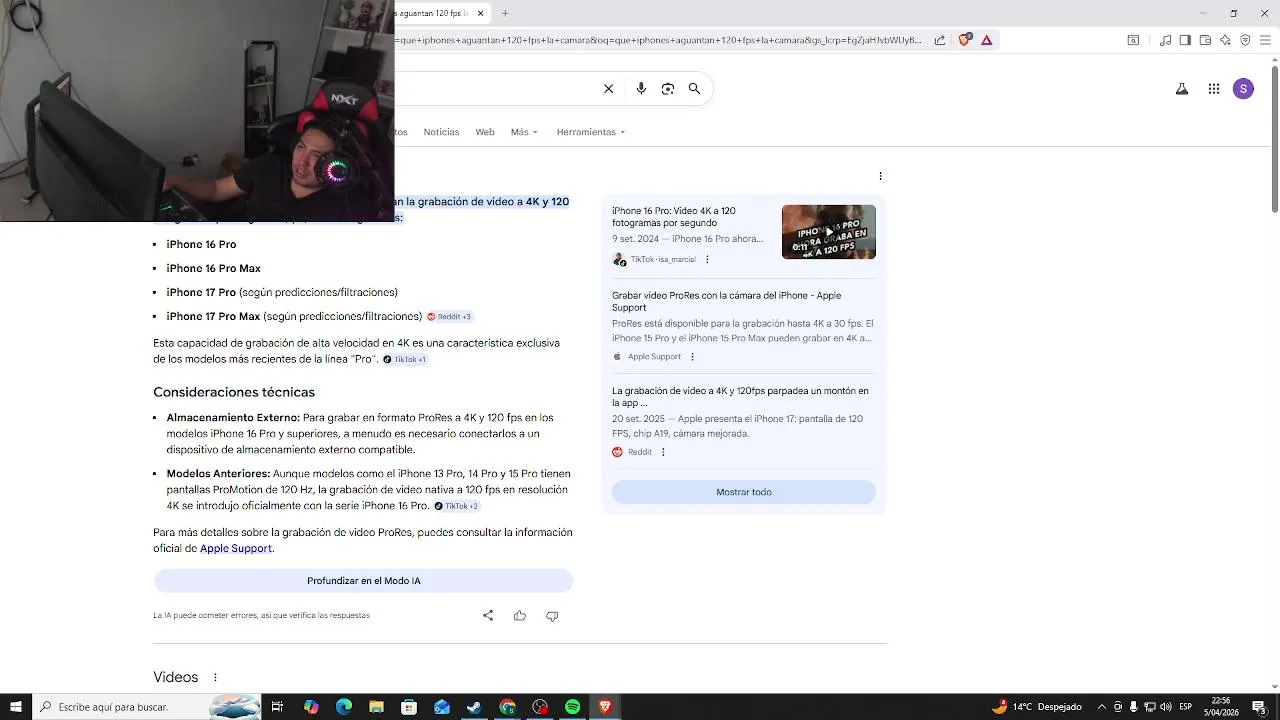Open the 14°C Despejado weather widget
Screen dimensions: 1280x720
pyautogui.click(x=1037, y=707)
